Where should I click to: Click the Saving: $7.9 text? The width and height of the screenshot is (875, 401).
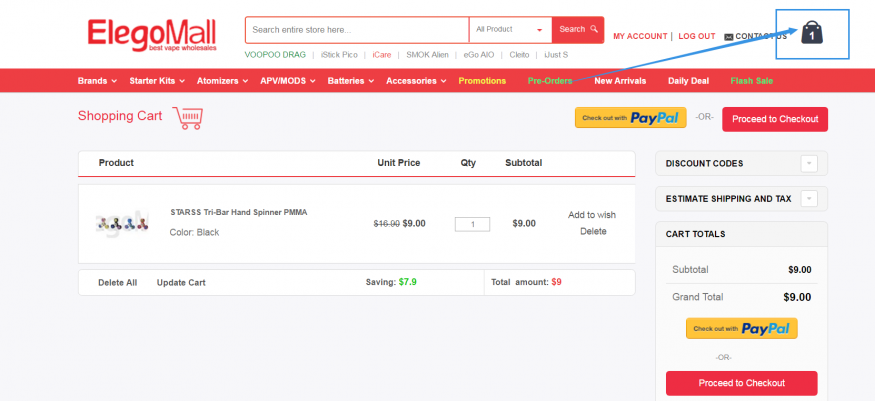(391, 282)
